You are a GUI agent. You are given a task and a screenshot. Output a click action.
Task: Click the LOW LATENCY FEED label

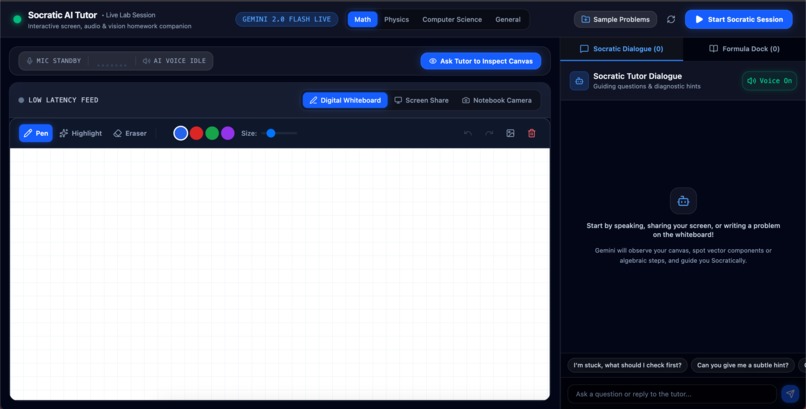pyautogui.click(x=63, y=100)
